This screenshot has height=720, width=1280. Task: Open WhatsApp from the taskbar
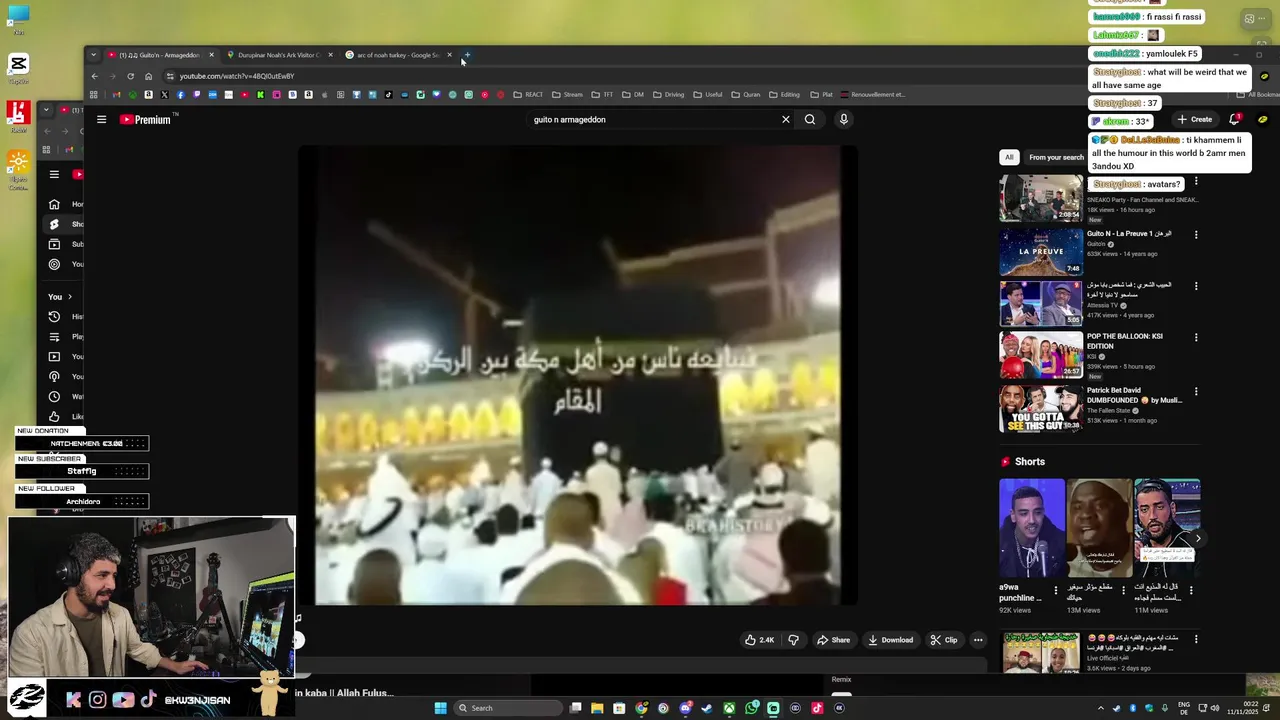point(751,708)
